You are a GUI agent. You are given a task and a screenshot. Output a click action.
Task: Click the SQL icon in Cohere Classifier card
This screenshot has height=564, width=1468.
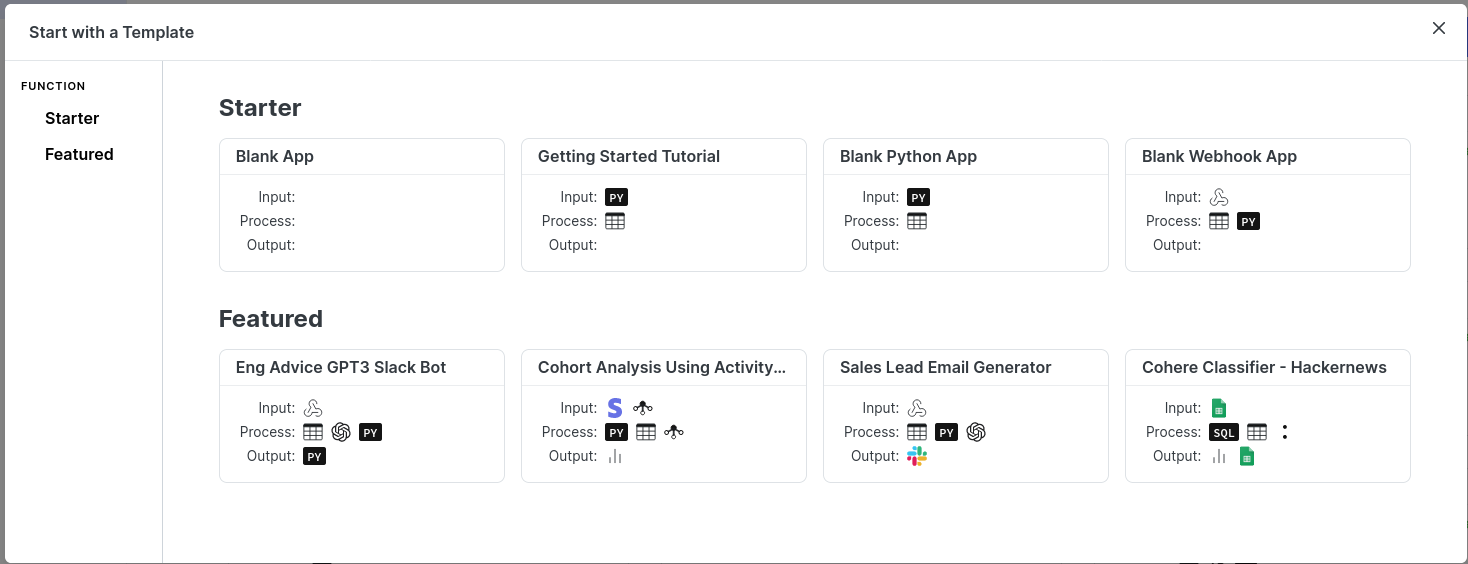[1224, 432]
